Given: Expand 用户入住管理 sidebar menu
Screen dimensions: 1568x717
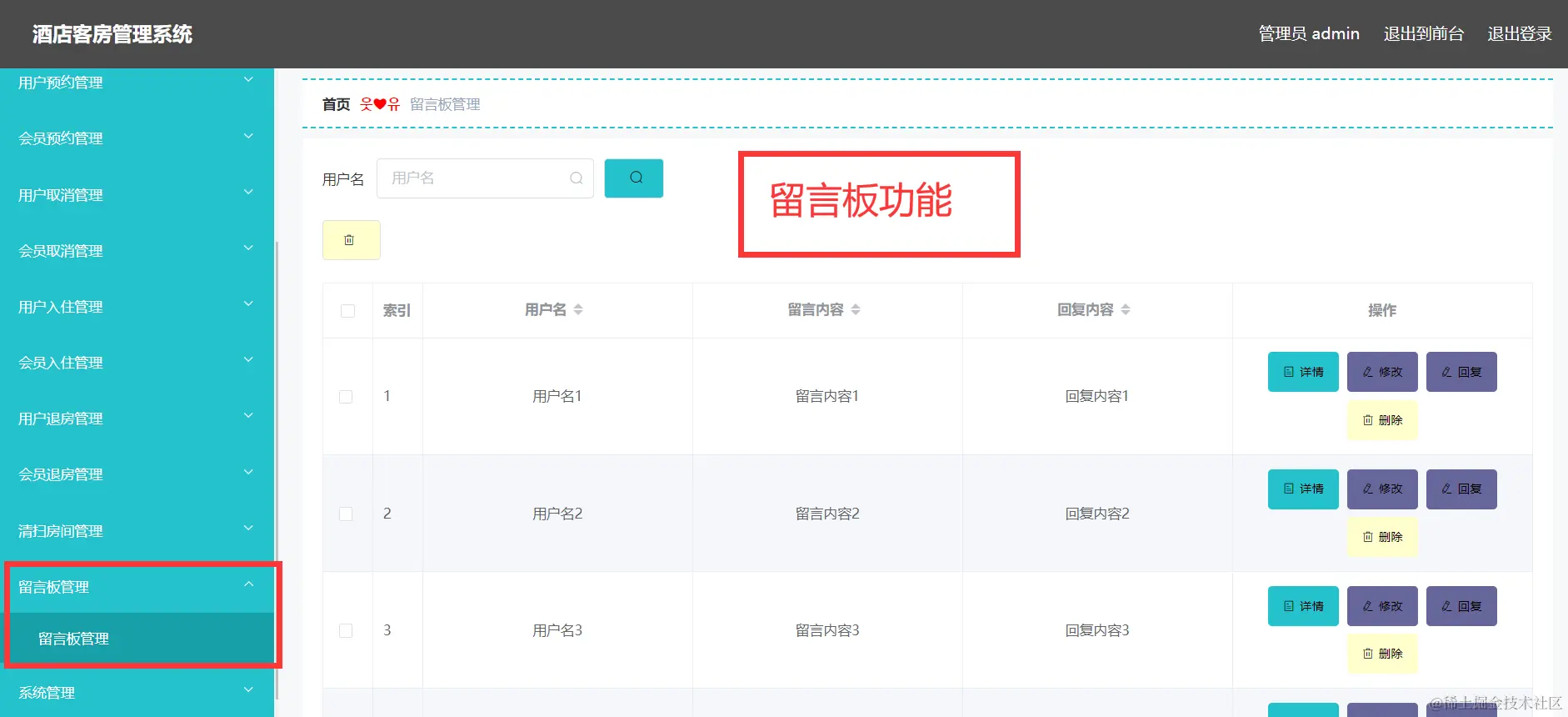Looking at the screenshot, I should 137,306.
